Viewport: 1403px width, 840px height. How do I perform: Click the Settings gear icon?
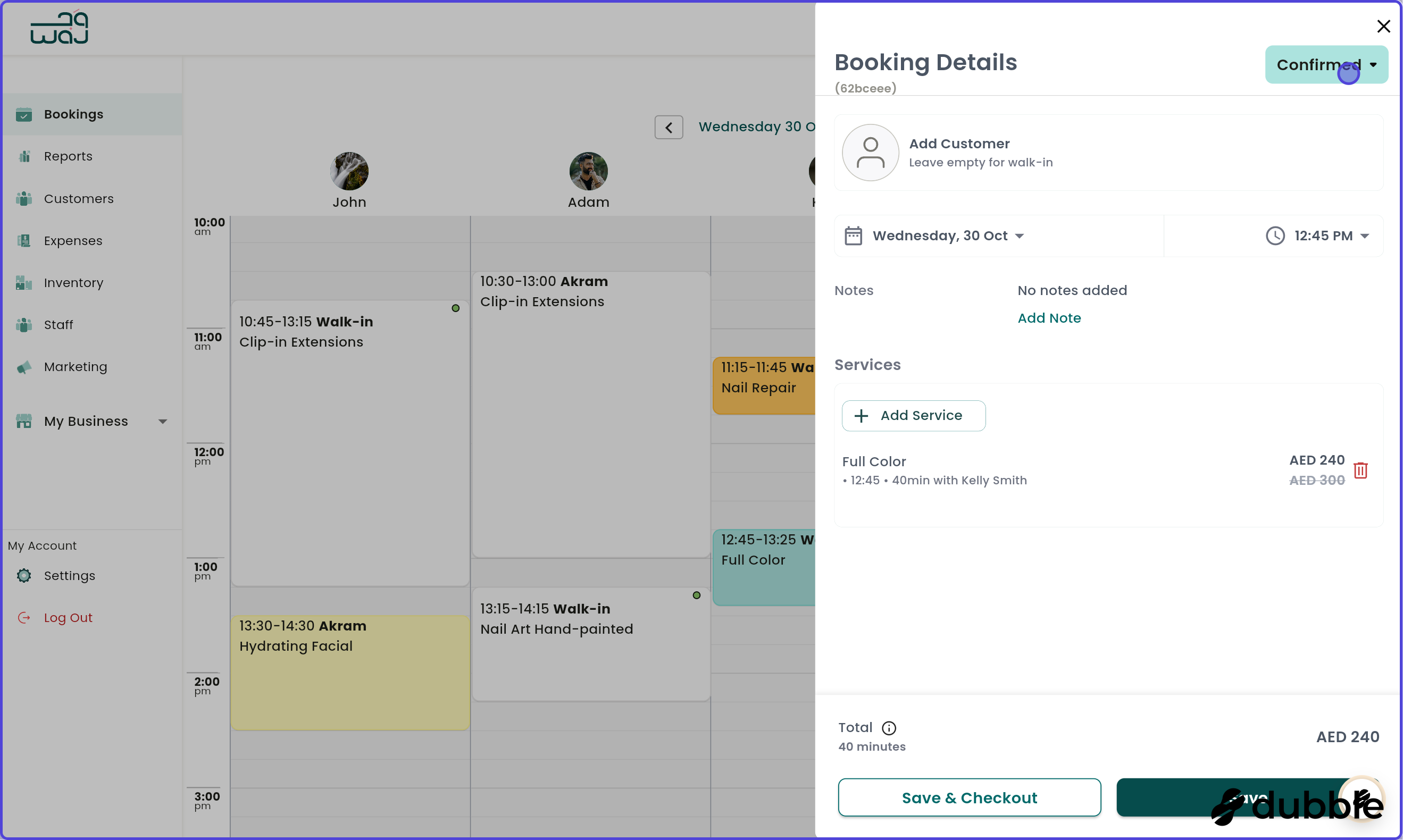[x=24, y=575]
